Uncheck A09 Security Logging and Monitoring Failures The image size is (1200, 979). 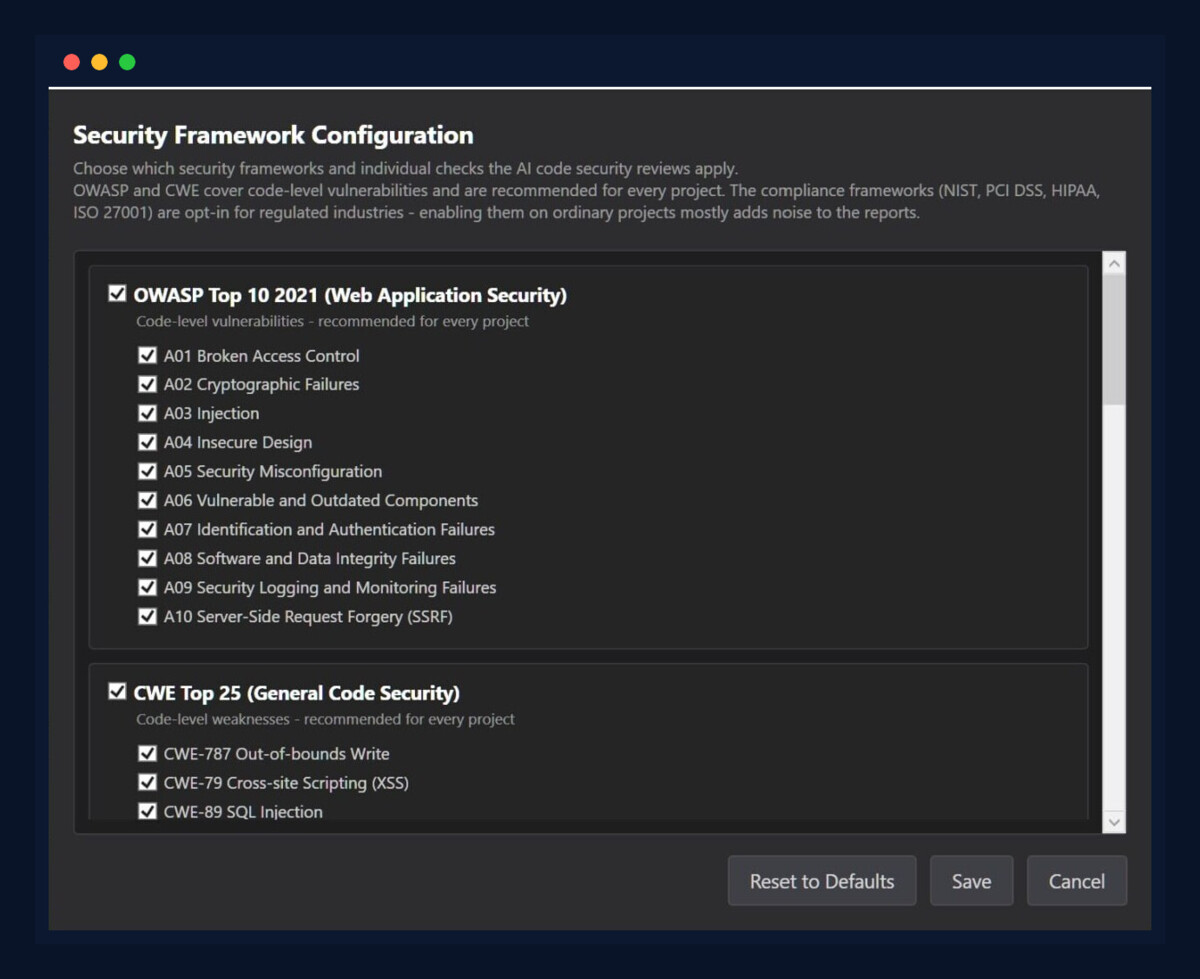point(147,587)
